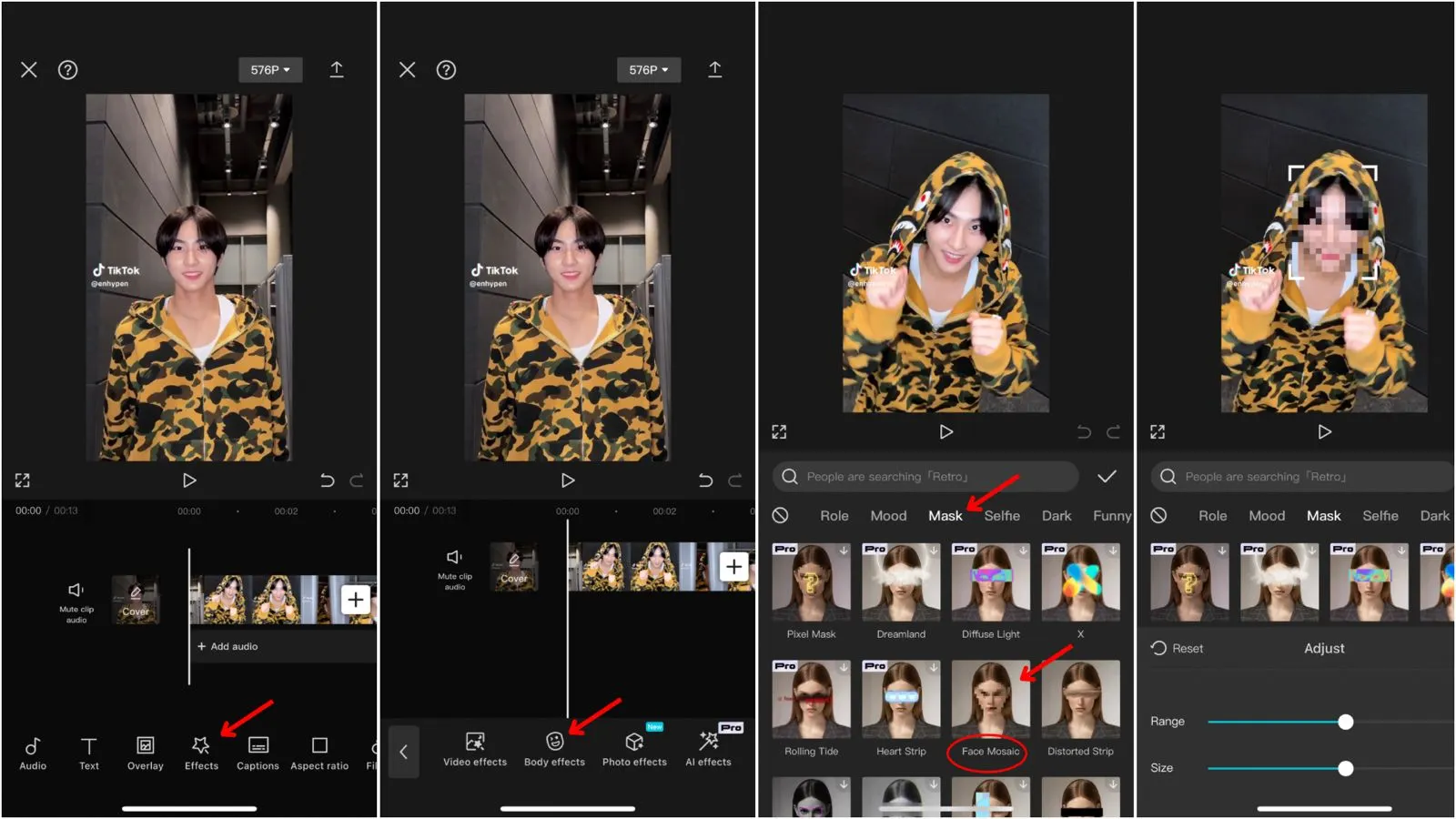The image size is (1456, 819).
Task: Switch to the Funny effects tab
Action: (x=1111, y=516)
